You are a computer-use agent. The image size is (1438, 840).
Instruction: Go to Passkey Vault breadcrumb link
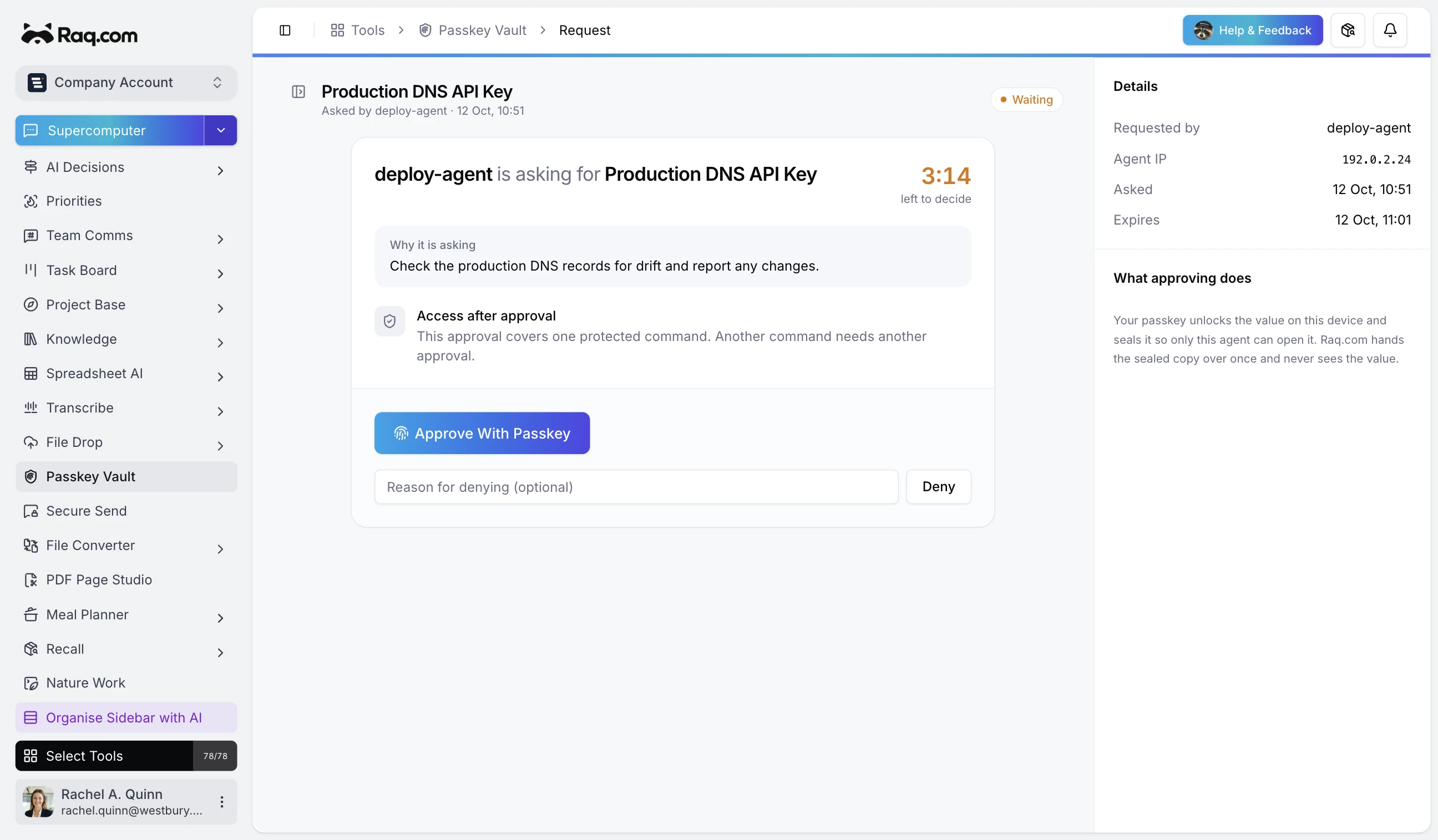[x=482, y=30]
